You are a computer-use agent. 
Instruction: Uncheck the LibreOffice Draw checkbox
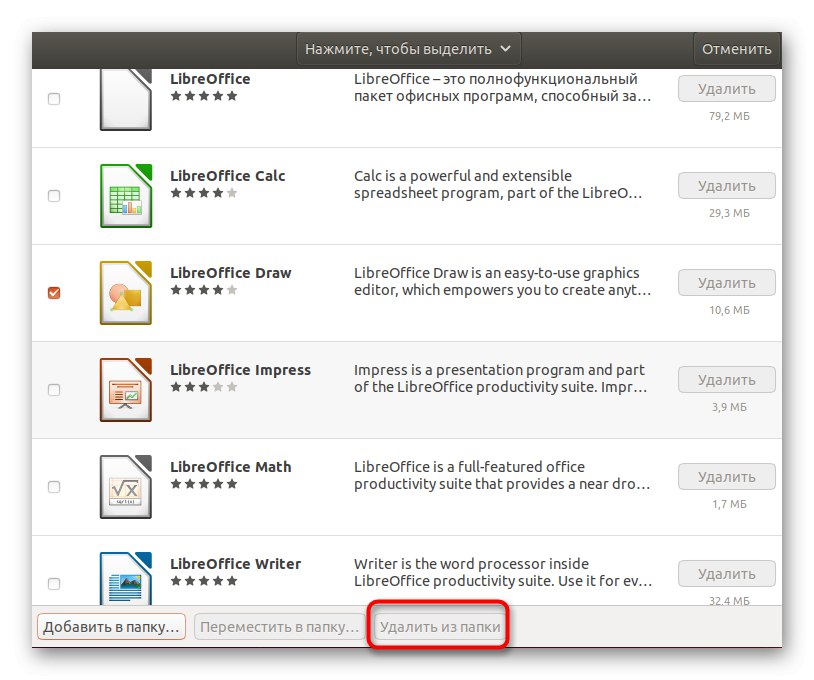point(54,293)
